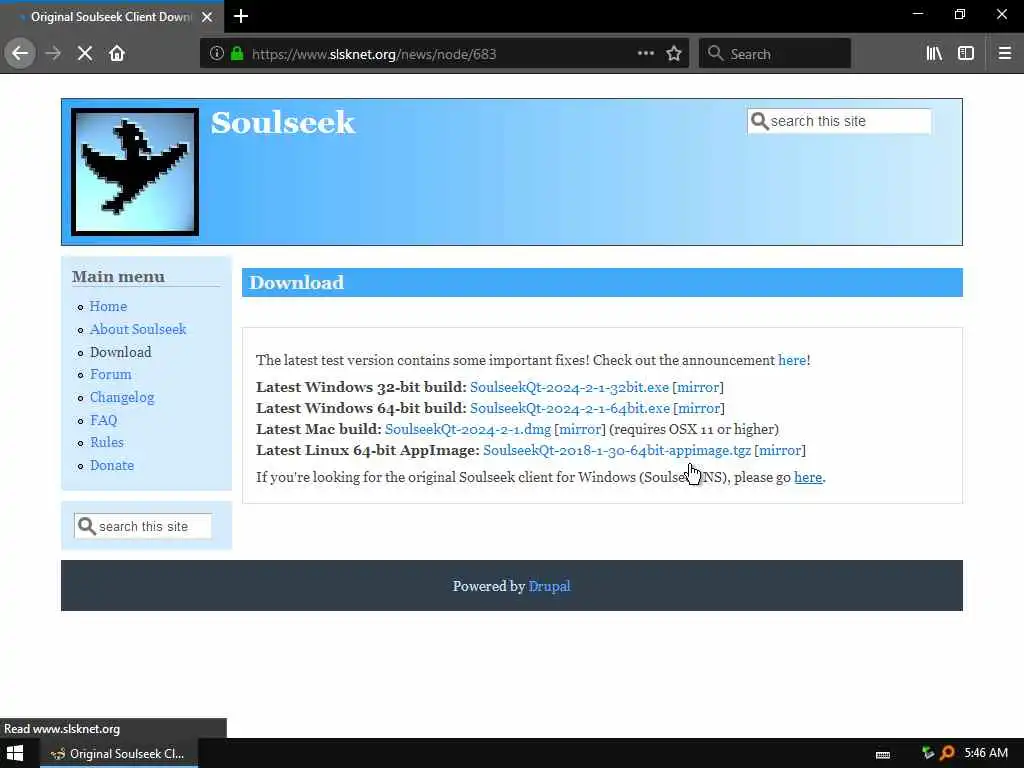This screenshot has height=768, width=1024.
Task: Click the orange magnifier tray icon
Action: click(x=947, y=753)
